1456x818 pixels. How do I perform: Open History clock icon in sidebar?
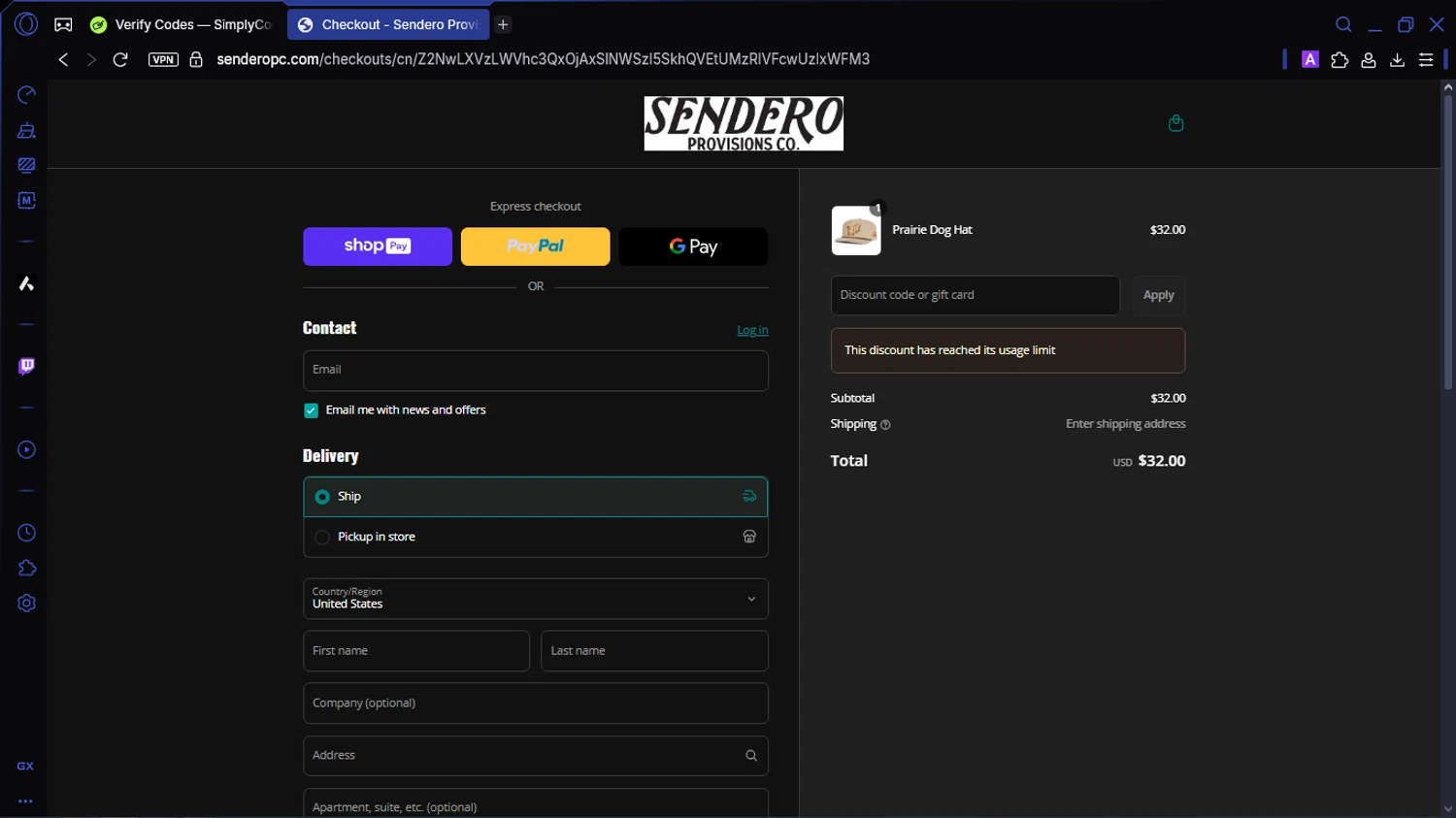(26, 533)
